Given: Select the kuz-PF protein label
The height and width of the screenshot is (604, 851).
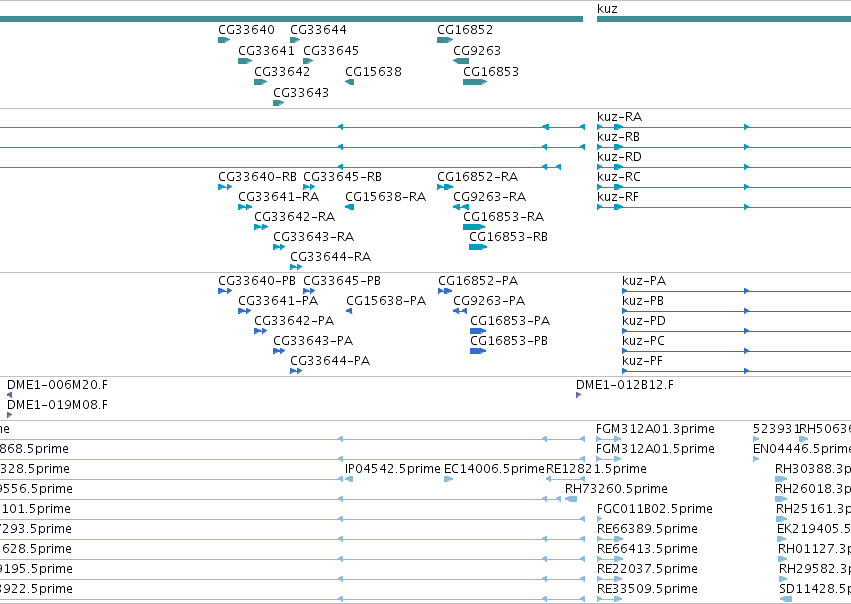Looking at the screenshot, I should 642,361.
